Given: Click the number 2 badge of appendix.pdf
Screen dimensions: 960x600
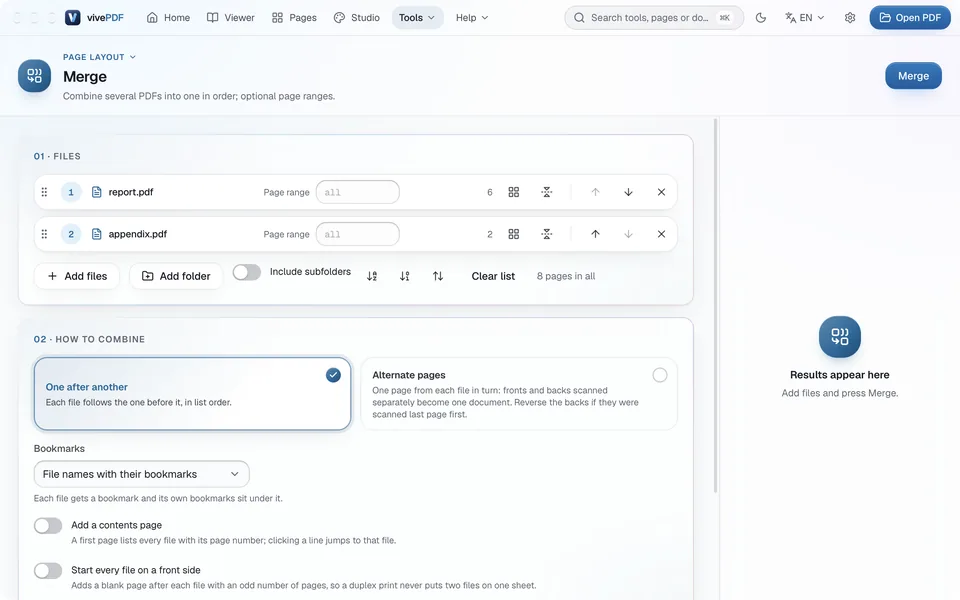Looking at the screenshot, I should tap(71, 234).
